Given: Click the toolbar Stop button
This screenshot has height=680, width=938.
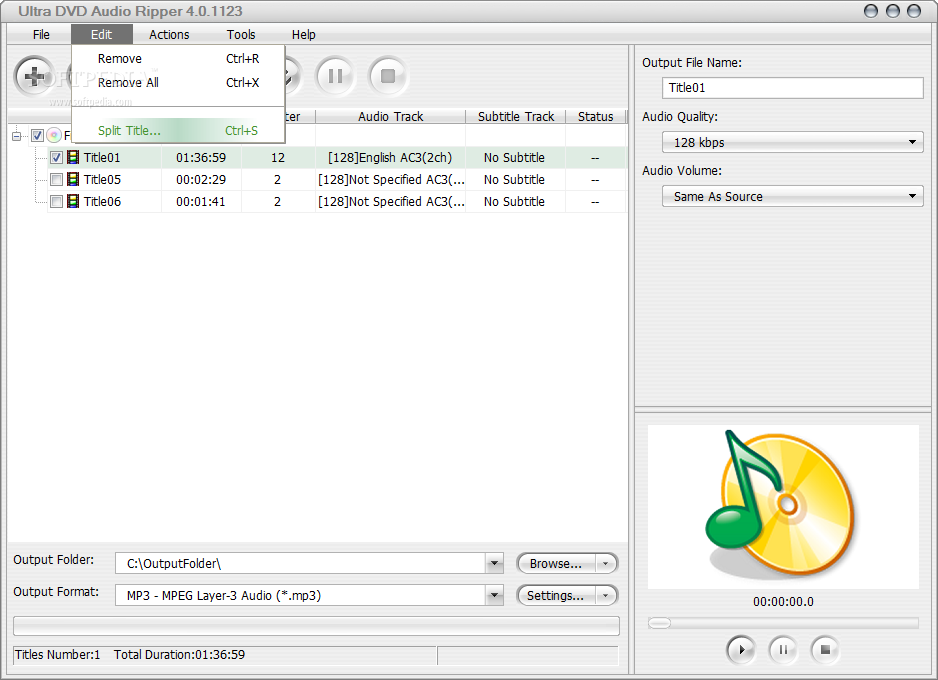Looking at the screenshot, I should (388, 76).
